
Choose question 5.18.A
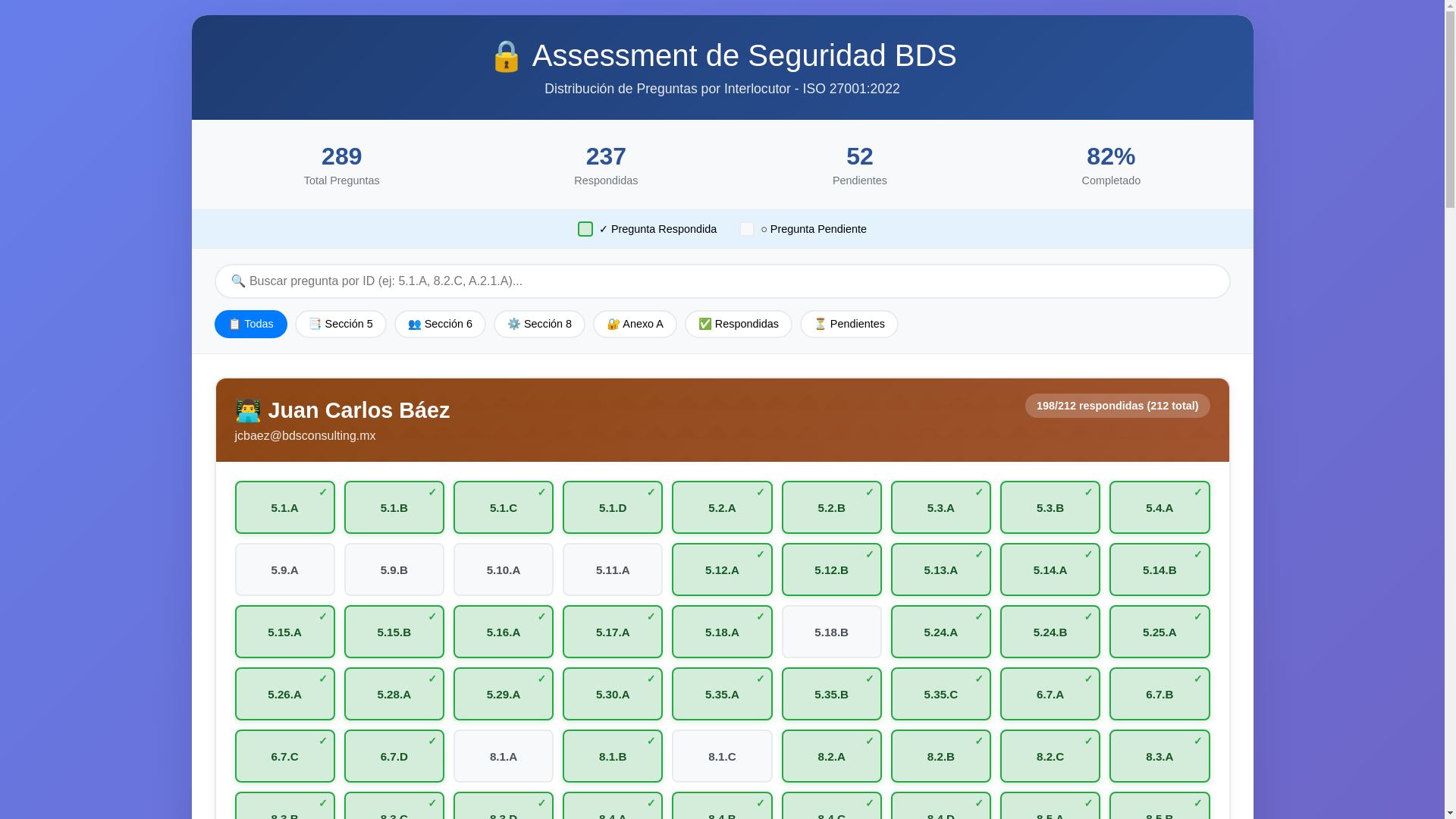pos(722,632)
